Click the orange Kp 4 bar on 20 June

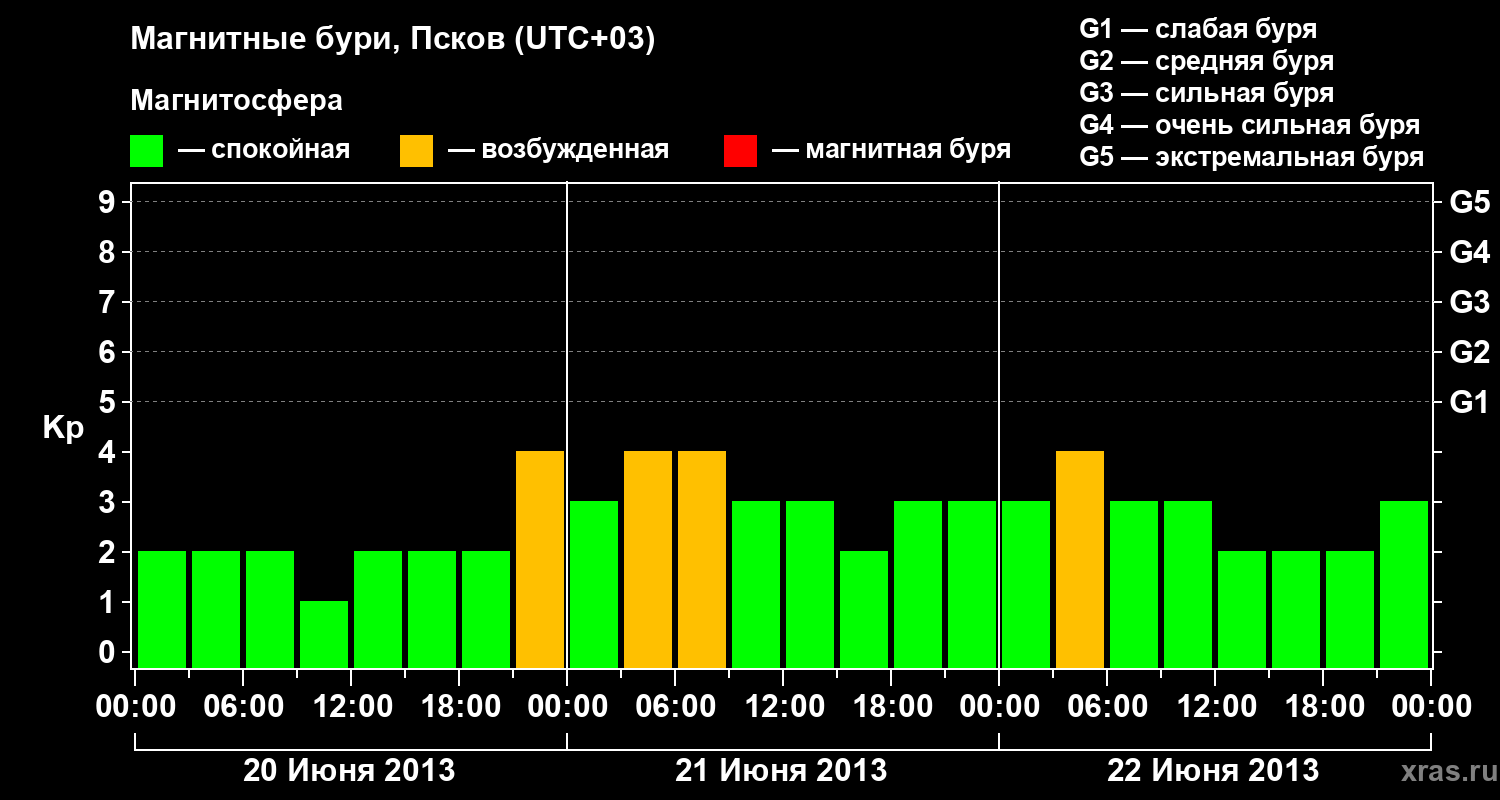(x=540, y=559)
